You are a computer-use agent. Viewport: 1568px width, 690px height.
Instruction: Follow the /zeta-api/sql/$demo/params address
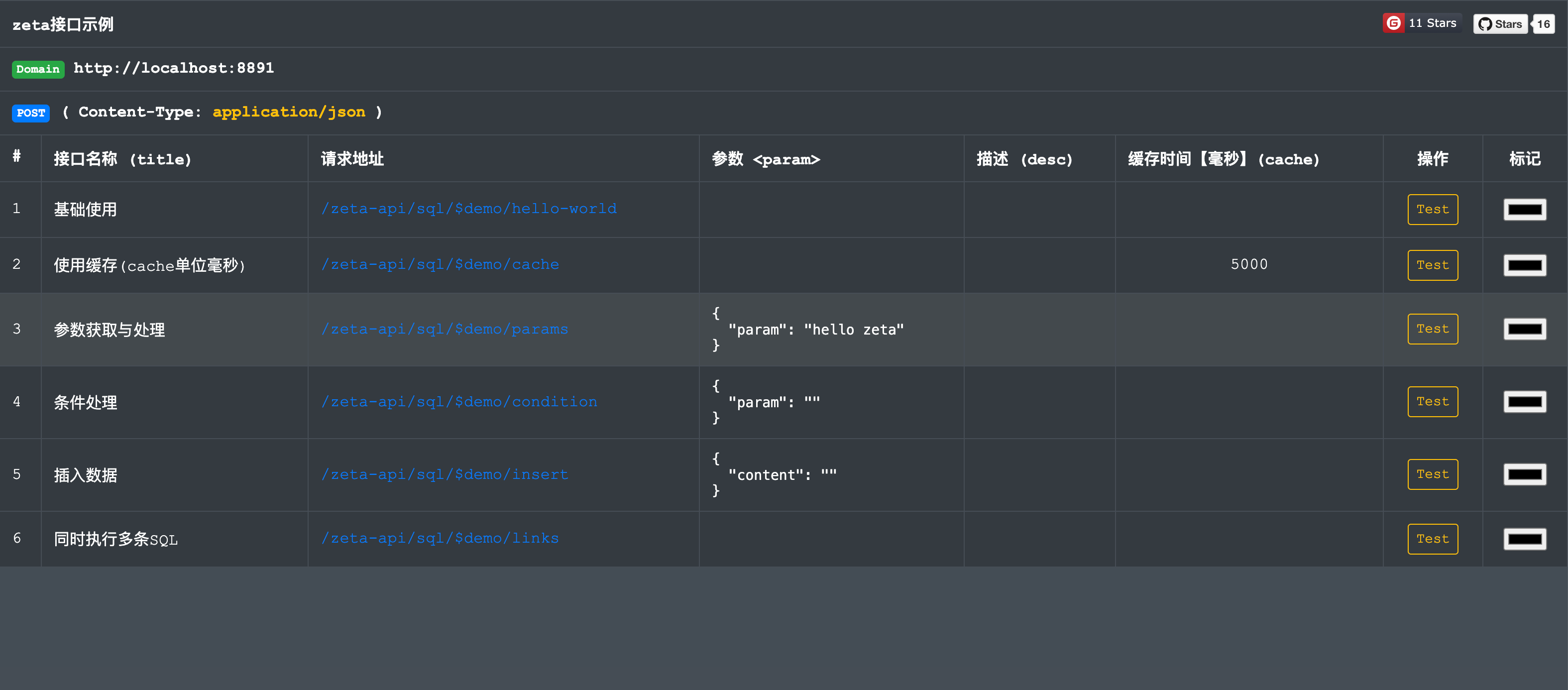[445, 330]
